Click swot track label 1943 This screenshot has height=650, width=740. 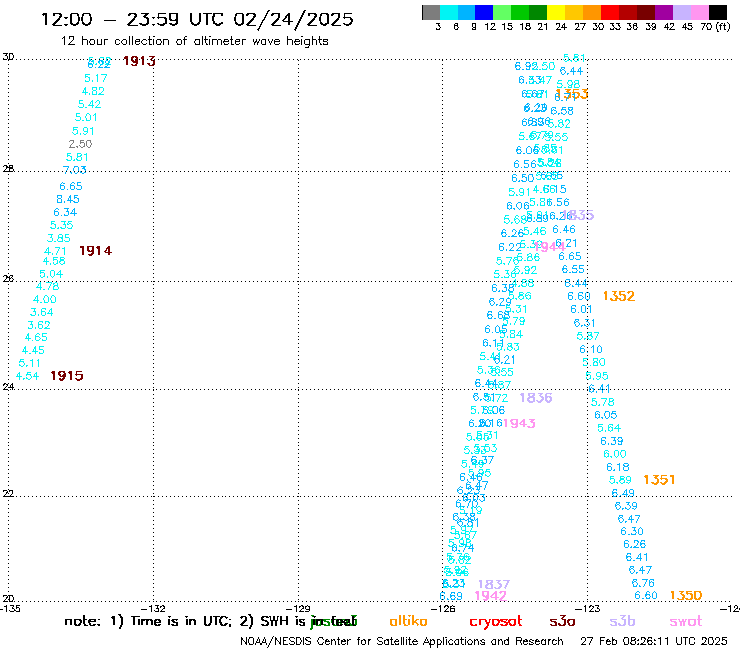click(519, 423)
